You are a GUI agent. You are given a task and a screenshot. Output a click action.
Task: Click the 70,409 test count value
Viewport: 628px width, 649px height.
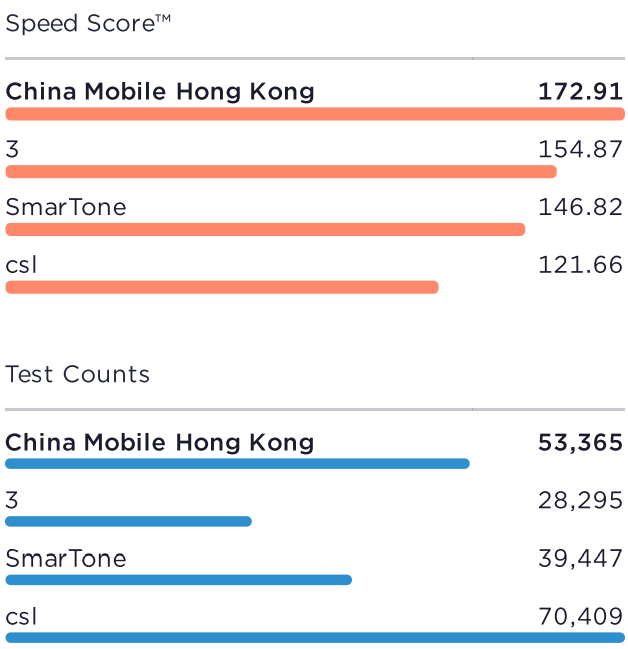pyautogui.click(x=580, y=616)
